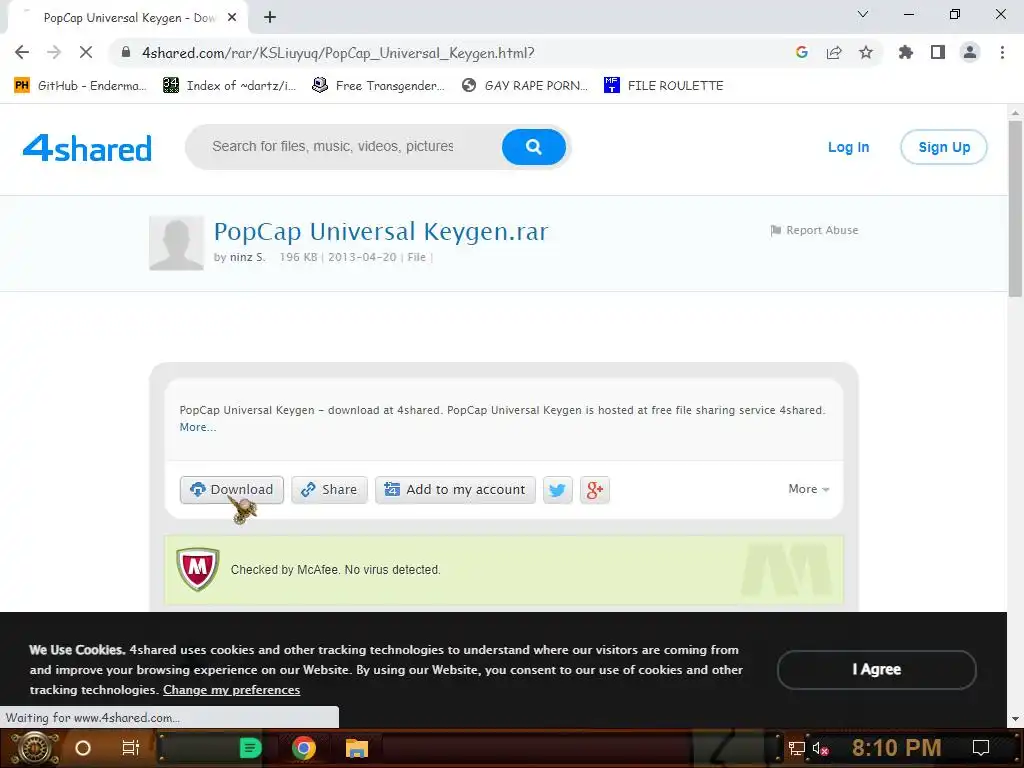Click the browser back arrow

[22, 52]
